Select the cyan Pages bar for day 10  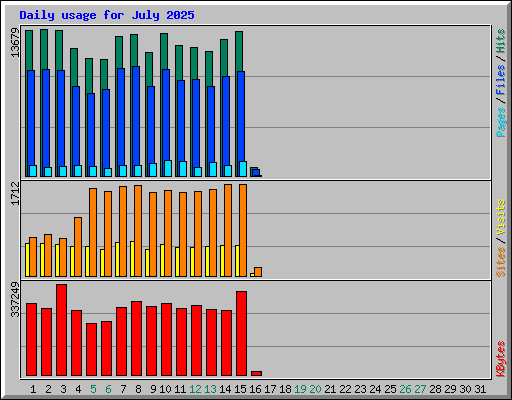[168, 168]
